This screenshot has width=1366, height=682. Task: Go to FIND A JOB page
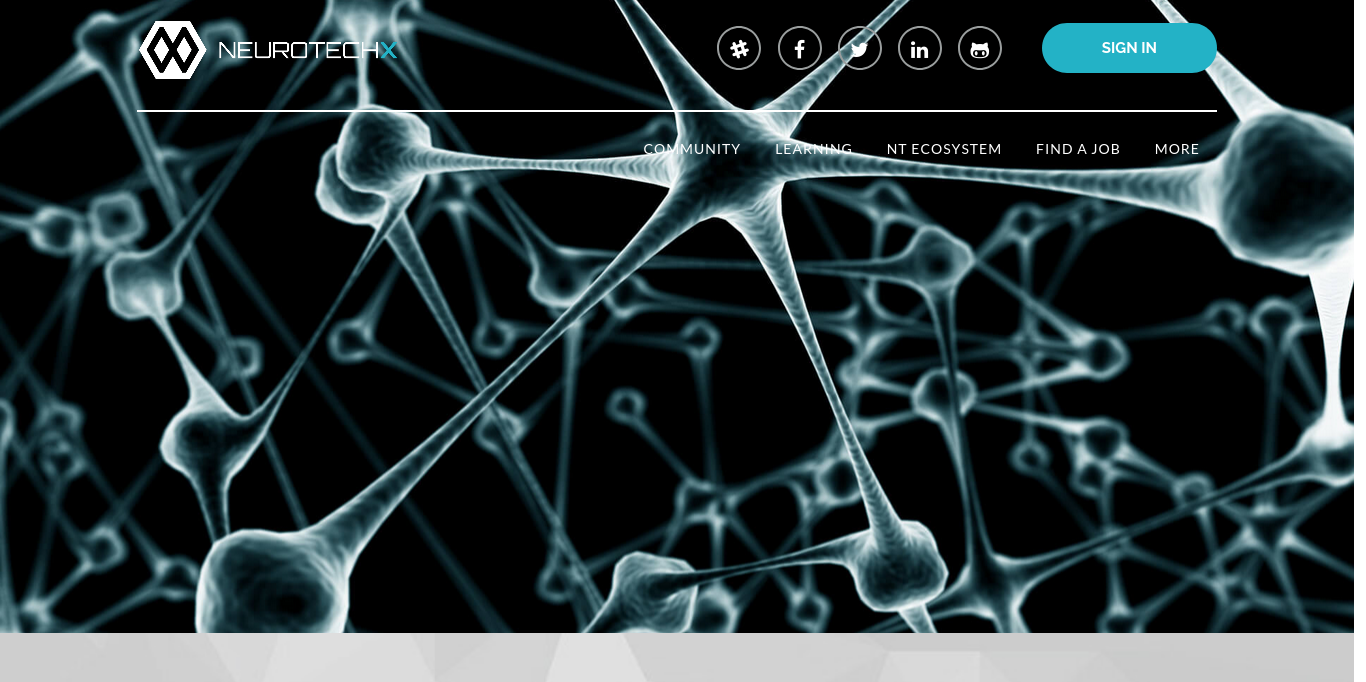(x=1078, y=149)
